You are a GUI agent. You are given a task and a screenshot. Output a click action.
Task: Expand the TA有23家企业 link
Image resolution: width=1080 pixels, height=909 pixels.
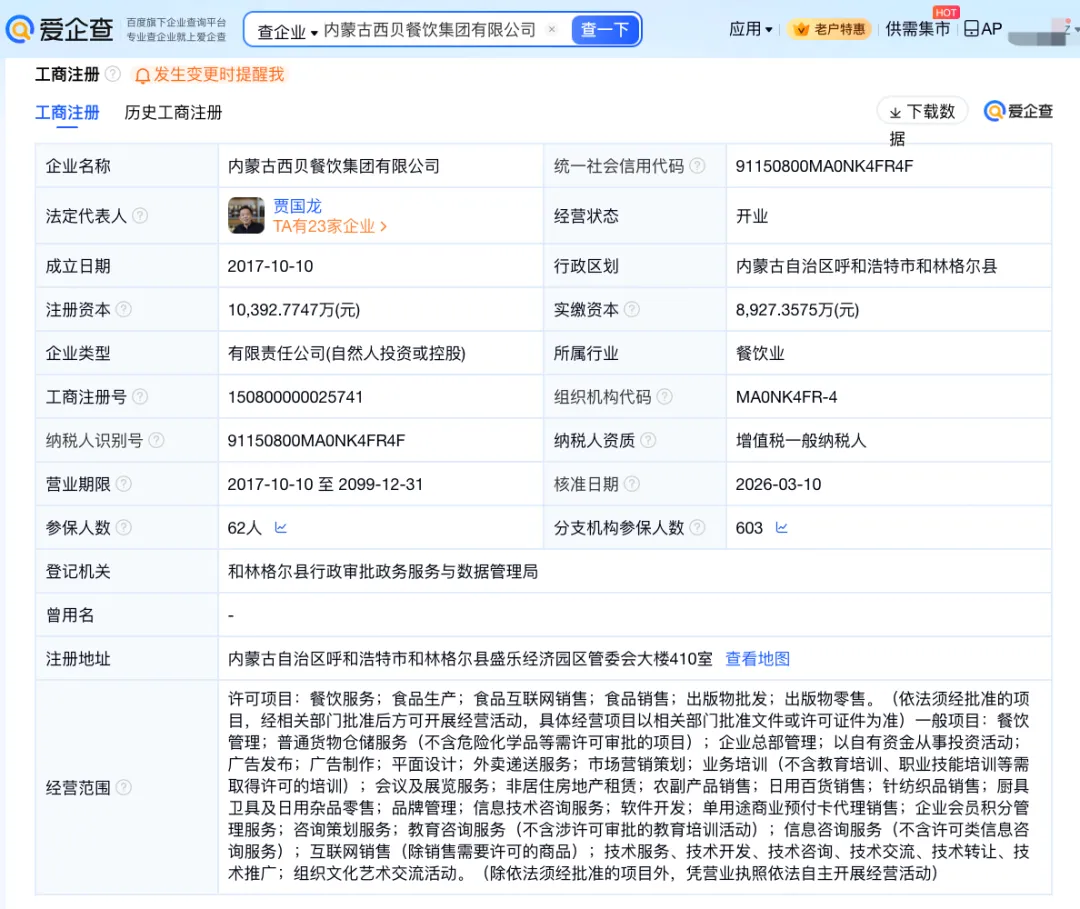[x=330, y=227]
